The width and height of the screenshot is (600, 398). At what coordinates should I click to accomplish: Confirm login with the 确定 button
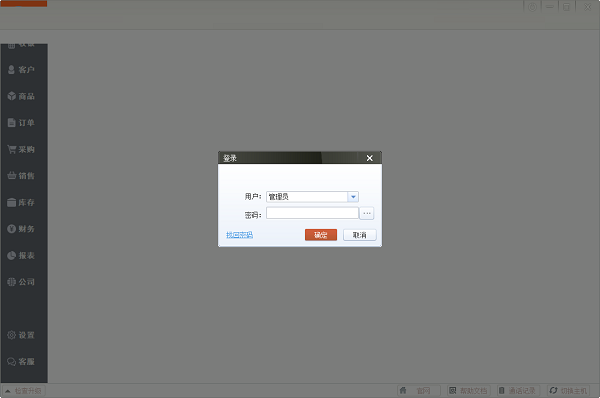coord(321,235)
